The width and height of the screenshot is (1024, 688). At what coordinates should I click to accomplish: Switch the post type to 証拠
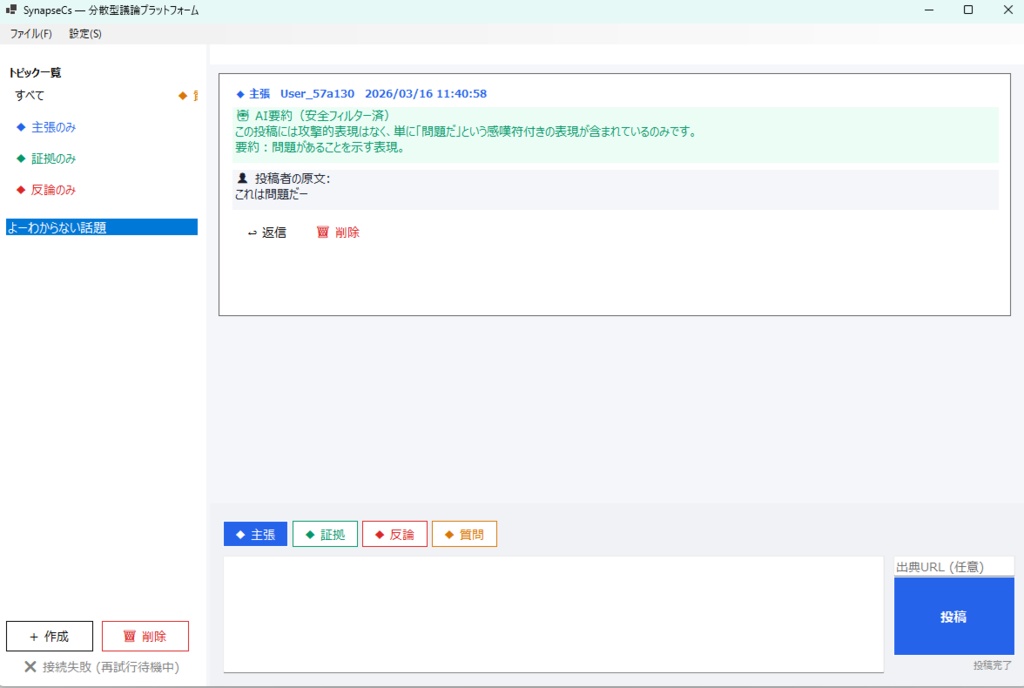click(x=325, y=533)
